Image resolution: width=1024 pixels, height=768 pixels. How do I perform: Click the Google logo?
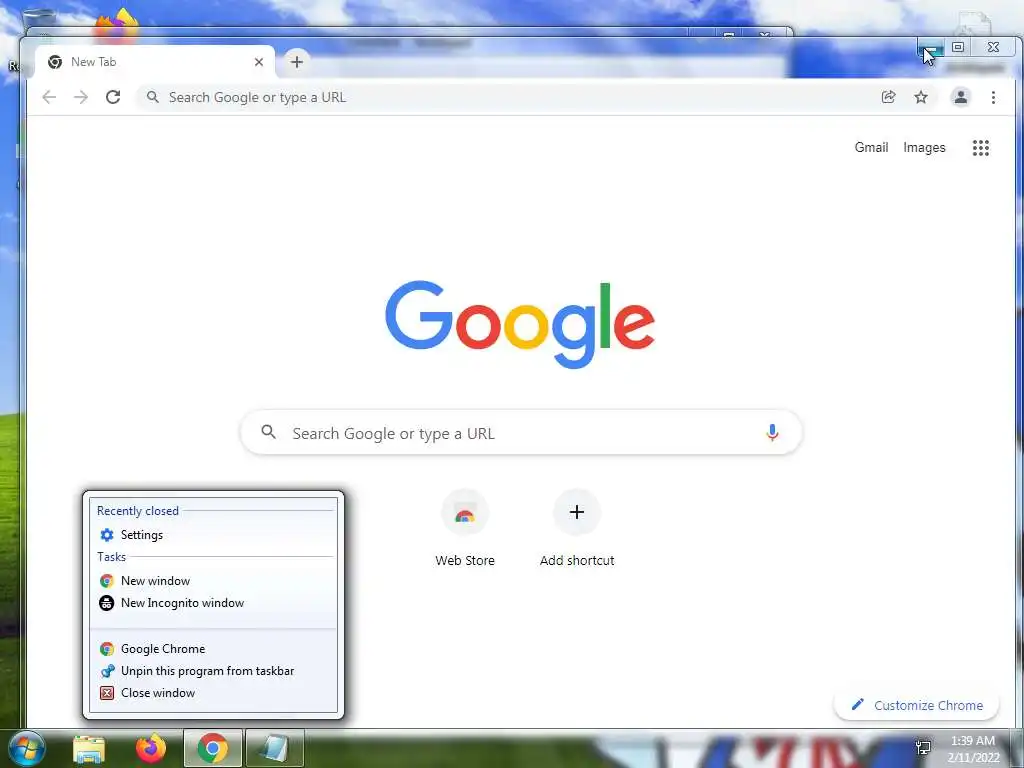tap(520, 324)
